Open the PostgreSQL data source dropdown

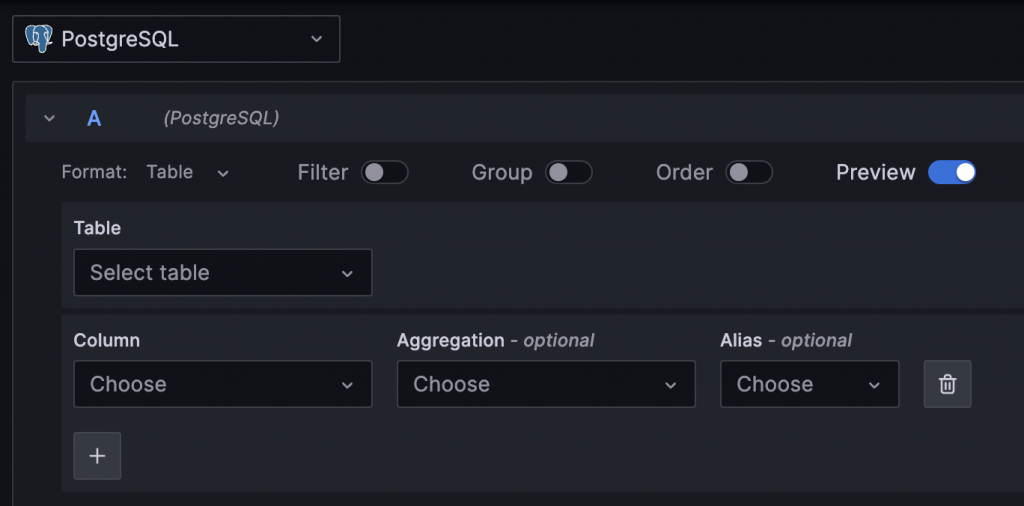[x=176, y=39]
